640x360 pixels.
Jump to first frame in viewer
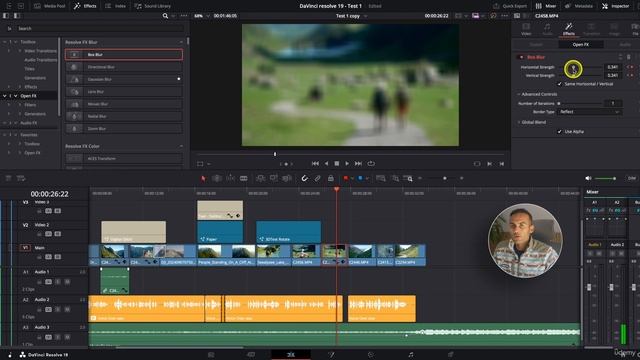pyautogui.click(x=315, y=164)
